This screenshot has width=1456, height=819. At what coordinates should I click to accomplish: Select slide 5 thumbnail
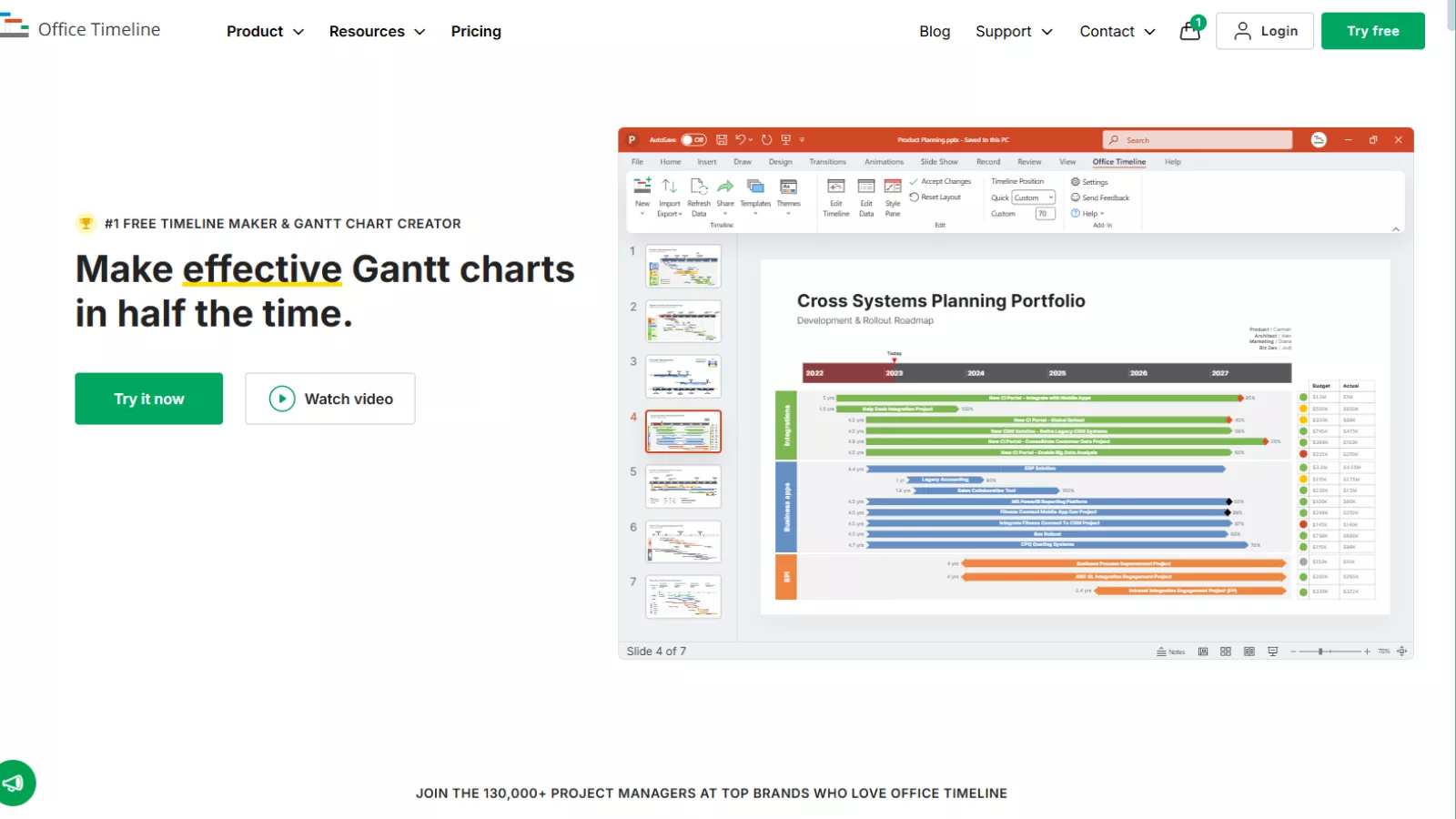tap(683, 487)
